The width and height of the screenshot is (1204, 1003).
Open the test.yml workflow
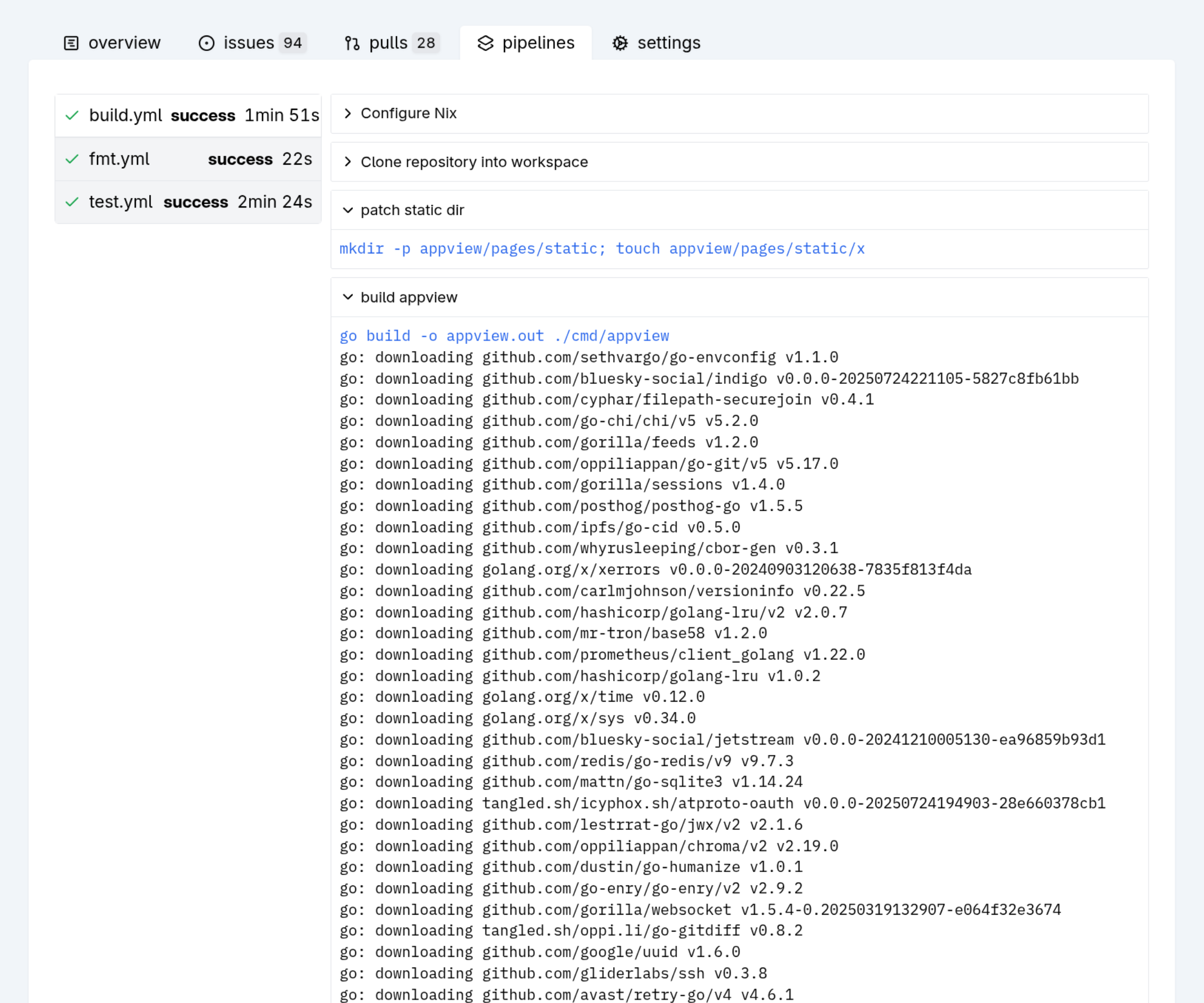click(121, 202)
